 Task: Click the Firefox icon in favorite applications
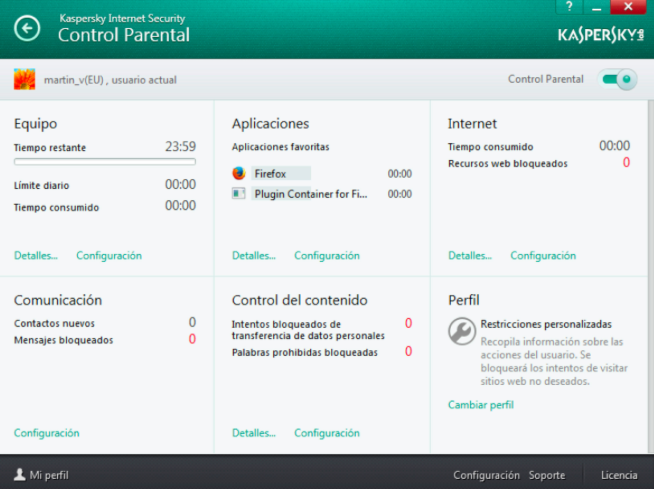click(x=239, y=173)
